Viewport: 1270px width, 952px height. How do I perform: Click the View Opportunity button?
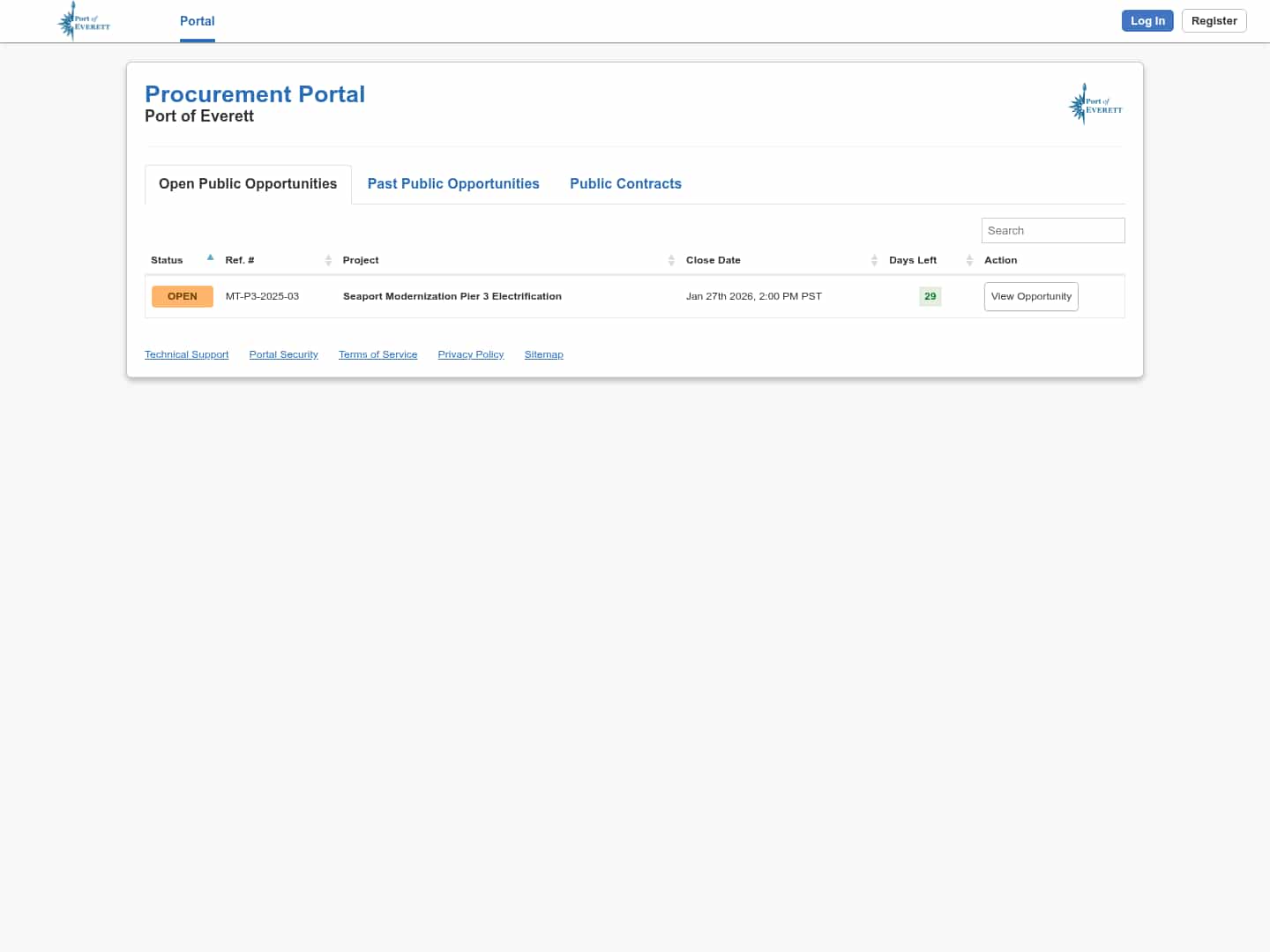click(x=1031, y=296)
